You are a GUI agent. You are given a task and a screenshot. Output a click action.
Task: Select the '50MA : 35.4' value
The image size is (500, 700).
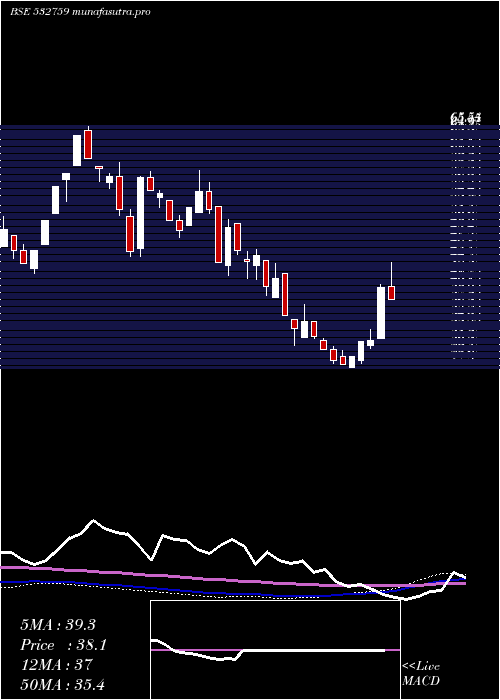tap(62, 684)
